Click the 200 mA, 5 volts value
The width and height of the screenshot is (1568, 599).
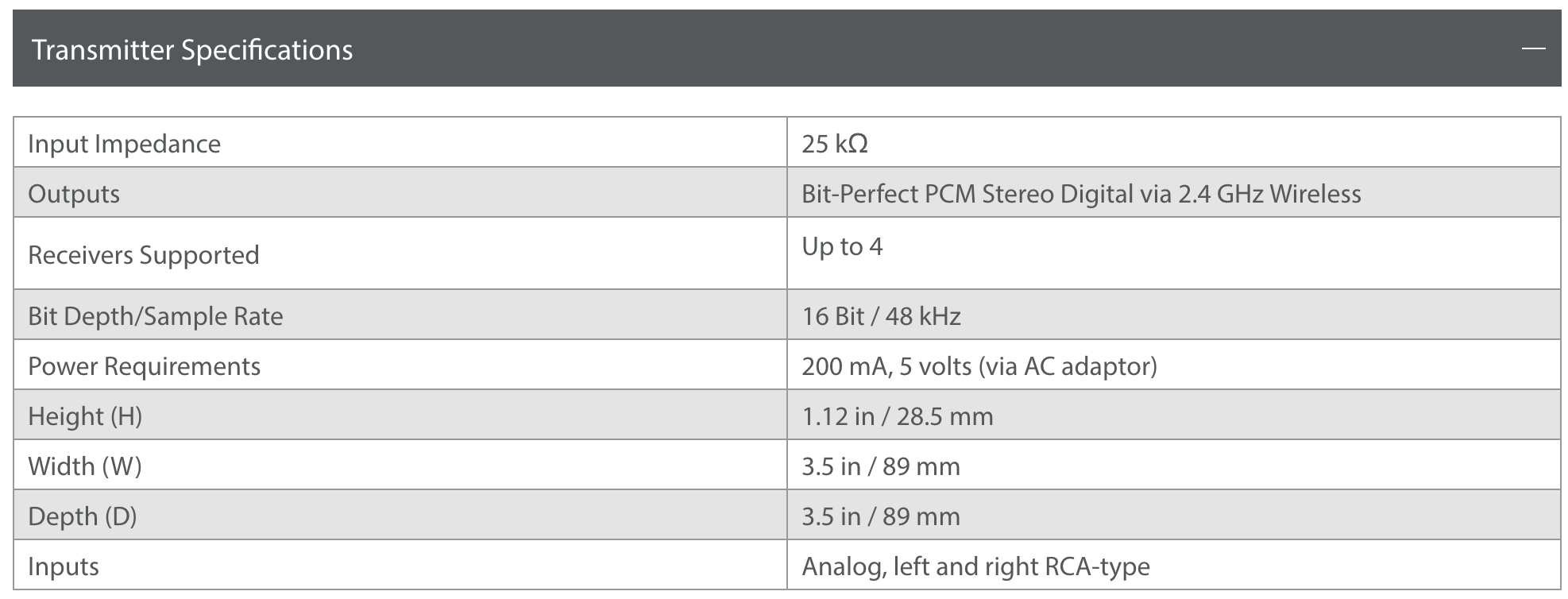[x=979, y=366]
